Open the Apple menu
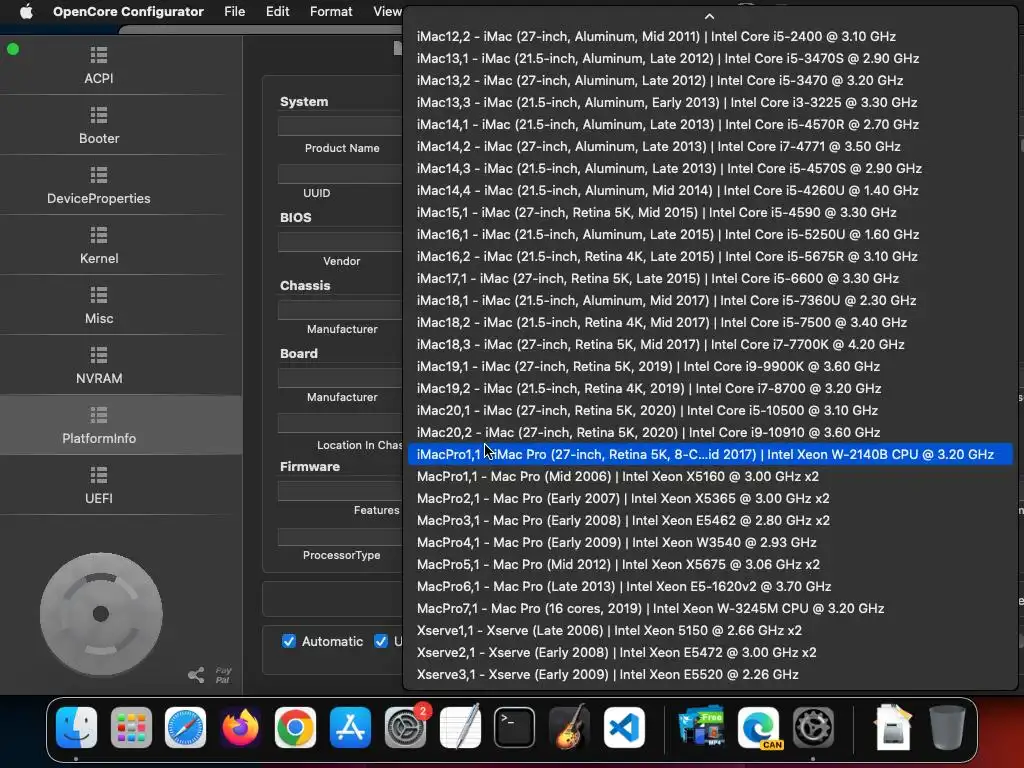This screenshot has width=1024, height=768. 26,11
